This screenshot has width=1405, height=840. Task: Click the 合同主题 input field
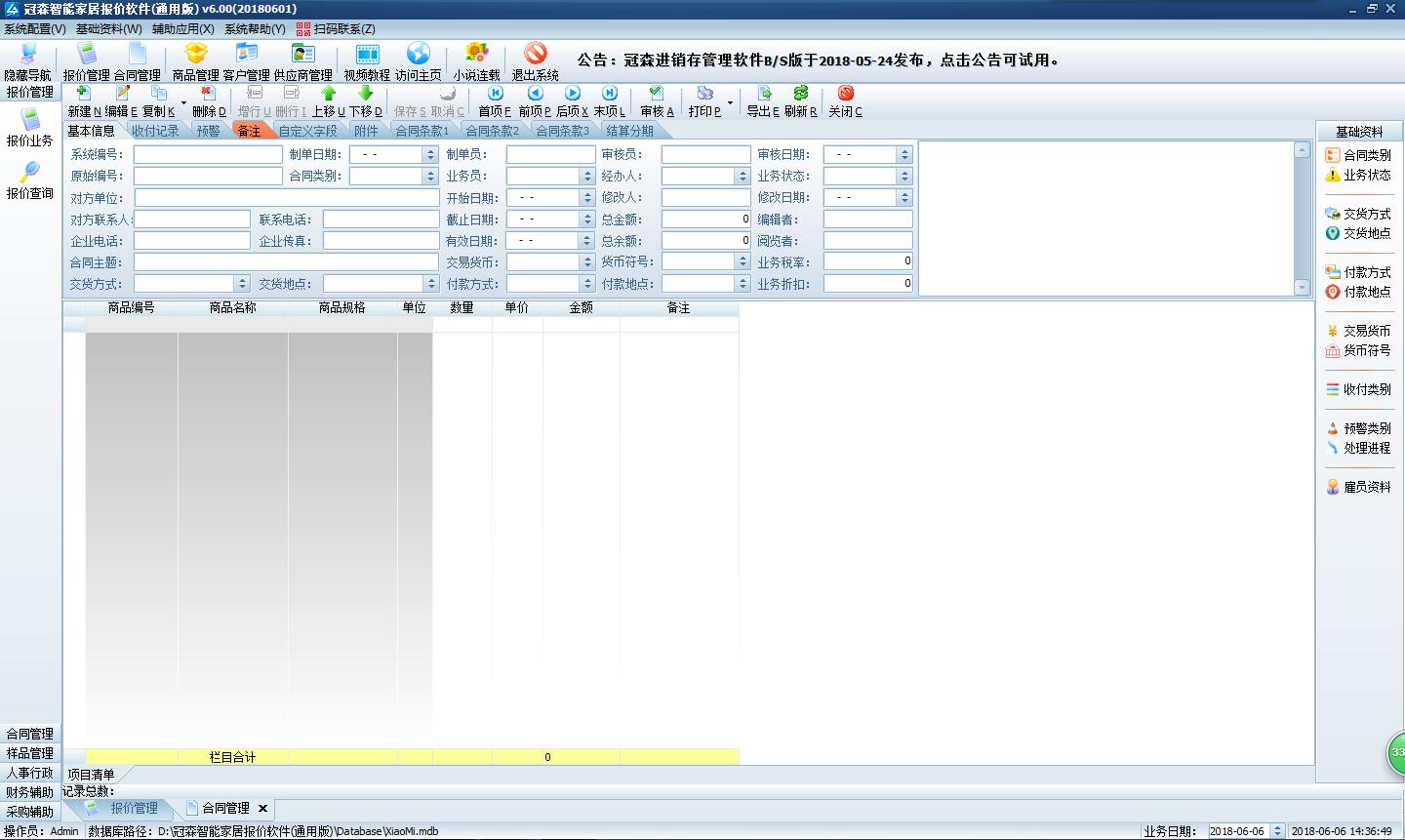(x=287, y=262)
